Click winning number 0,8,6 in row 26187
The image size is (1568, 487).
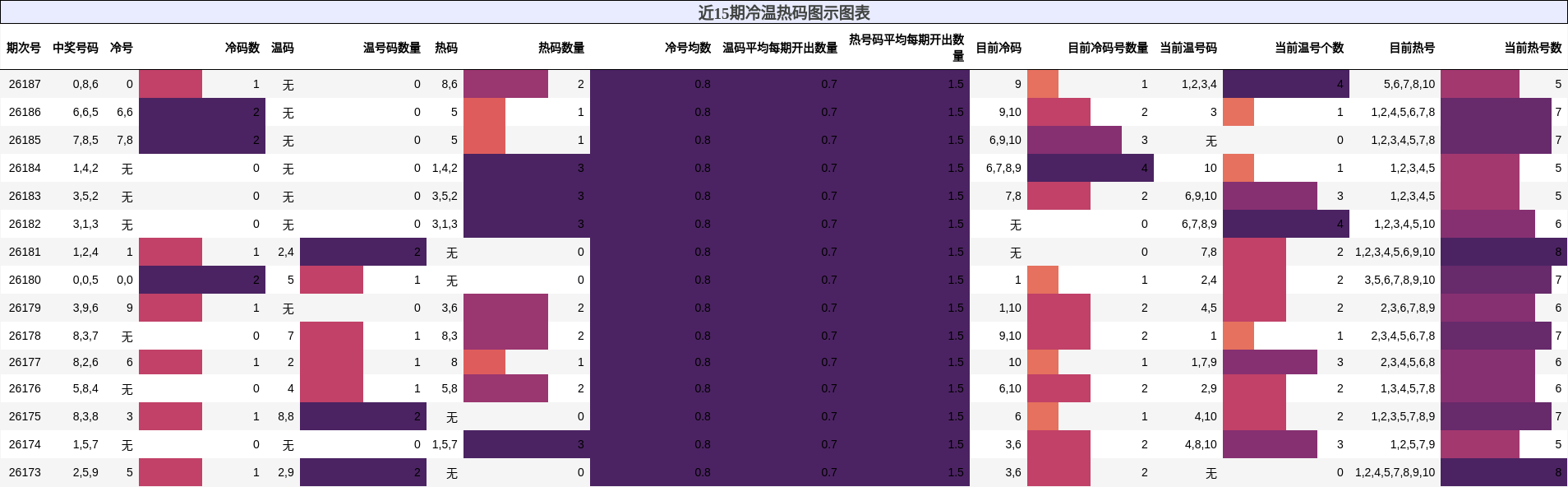pyautogui.click(x=85, y=84)
